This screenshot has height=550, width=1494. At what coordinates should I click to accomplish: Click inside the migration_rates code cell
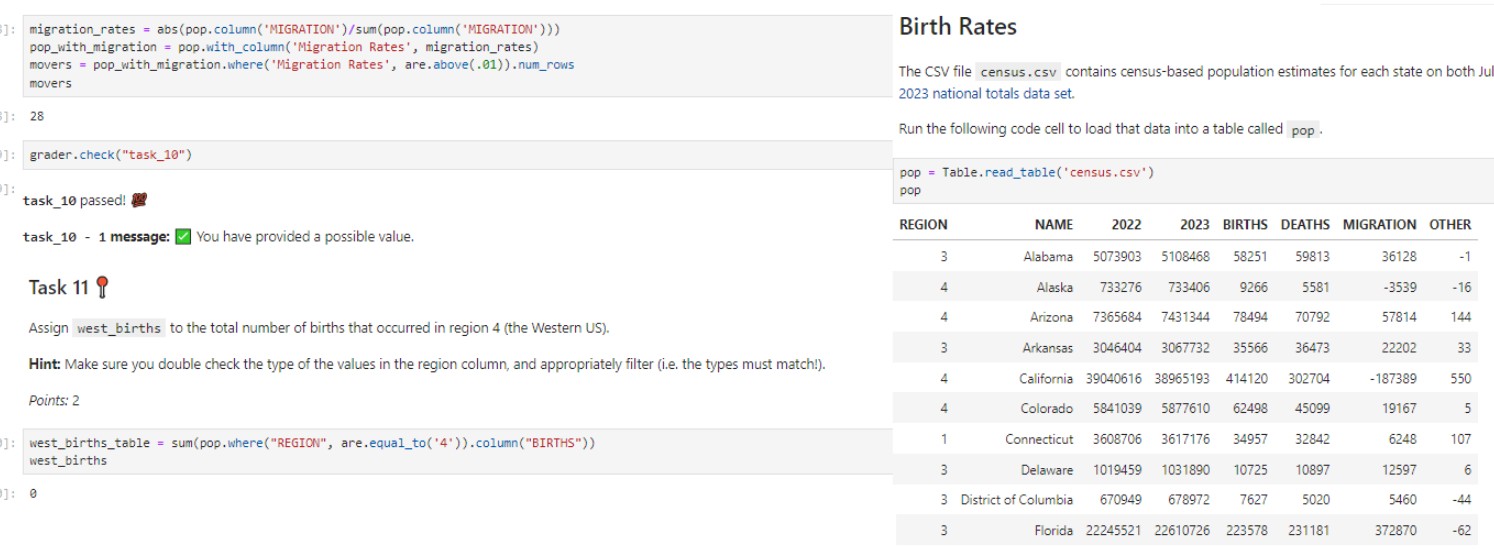(x=450, y=57)
